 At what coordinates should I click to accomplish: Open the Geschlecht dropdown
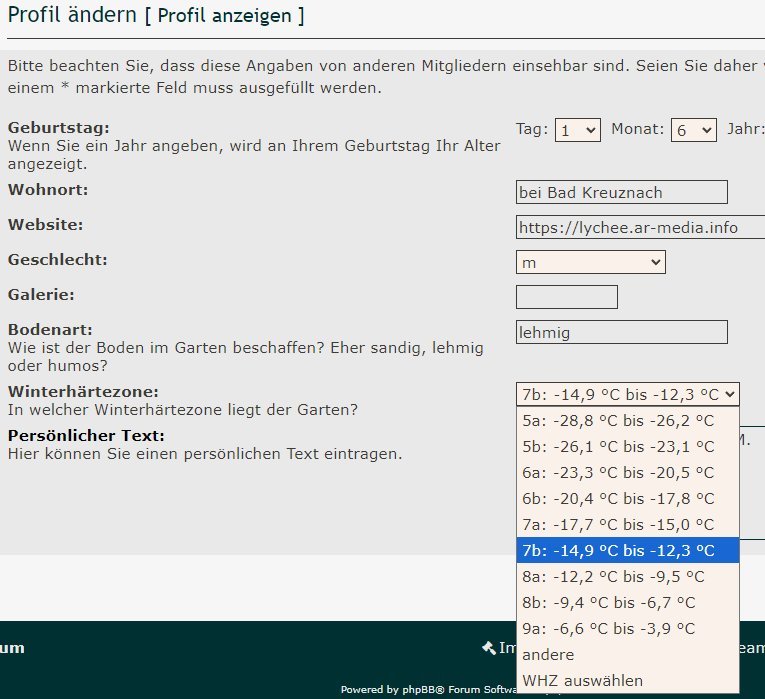(x=590, y=262)
